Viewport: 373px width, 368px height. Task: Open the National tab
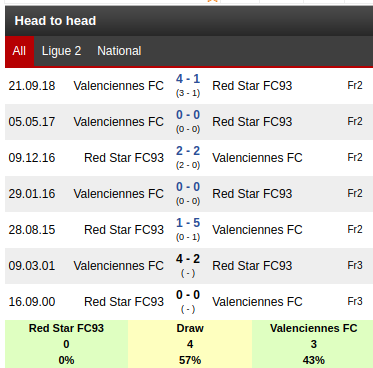pos(119,51)
